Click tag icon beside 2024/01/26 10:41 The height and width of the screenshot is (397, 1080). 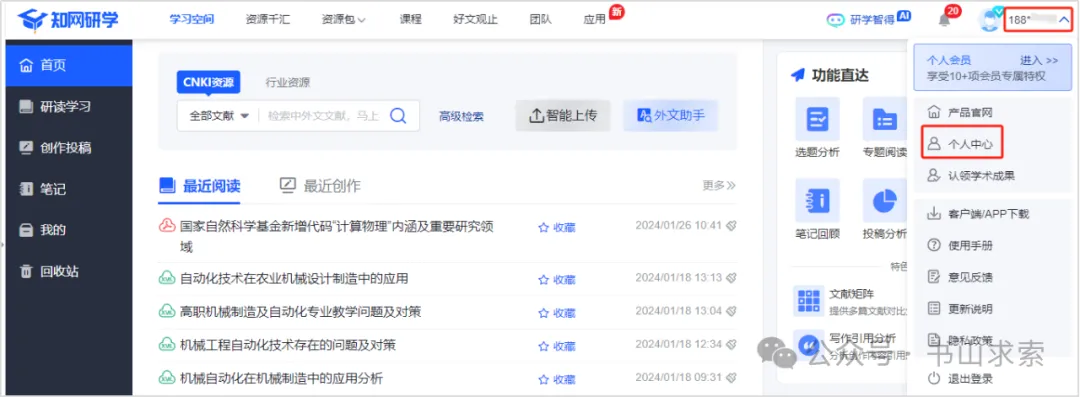(x=731, y=225)
